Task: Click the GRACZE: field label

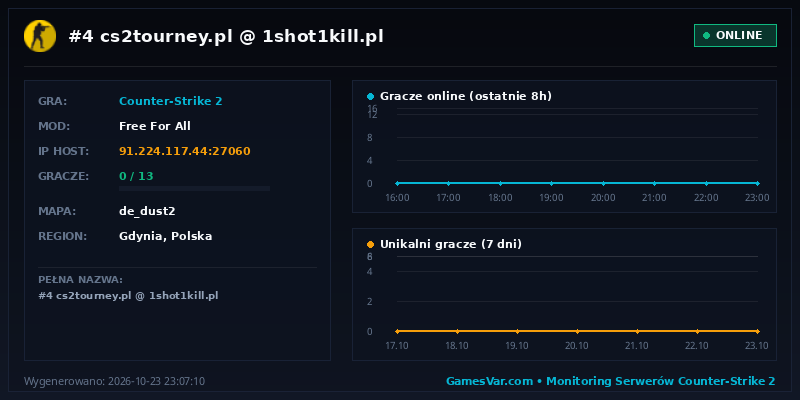Action: 64,176
